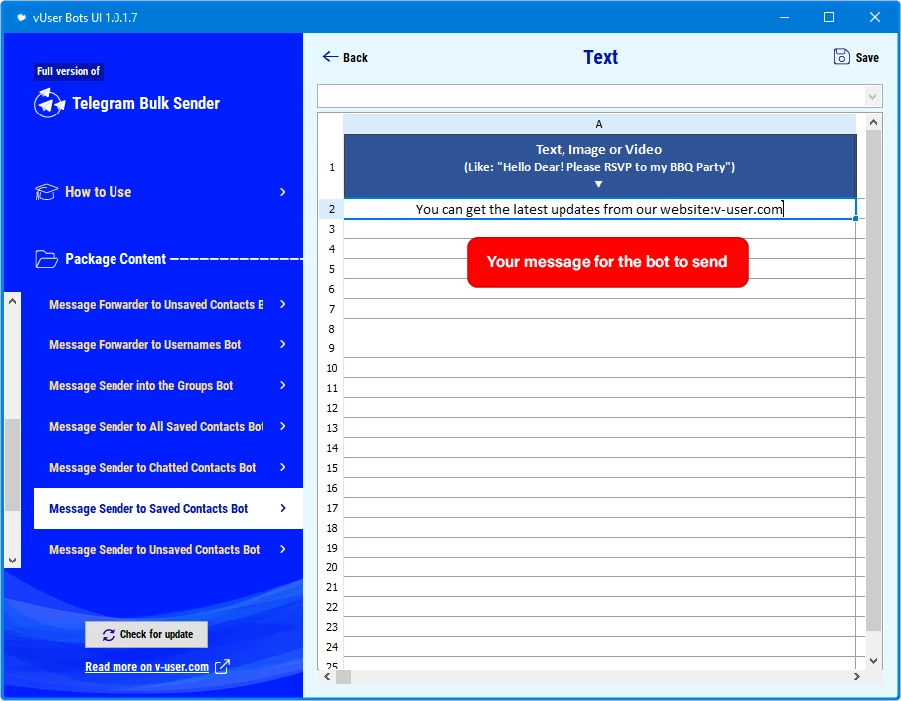The image size is (901, 701).
Task: Click the Back arrow icon
Action: (330, 56)
